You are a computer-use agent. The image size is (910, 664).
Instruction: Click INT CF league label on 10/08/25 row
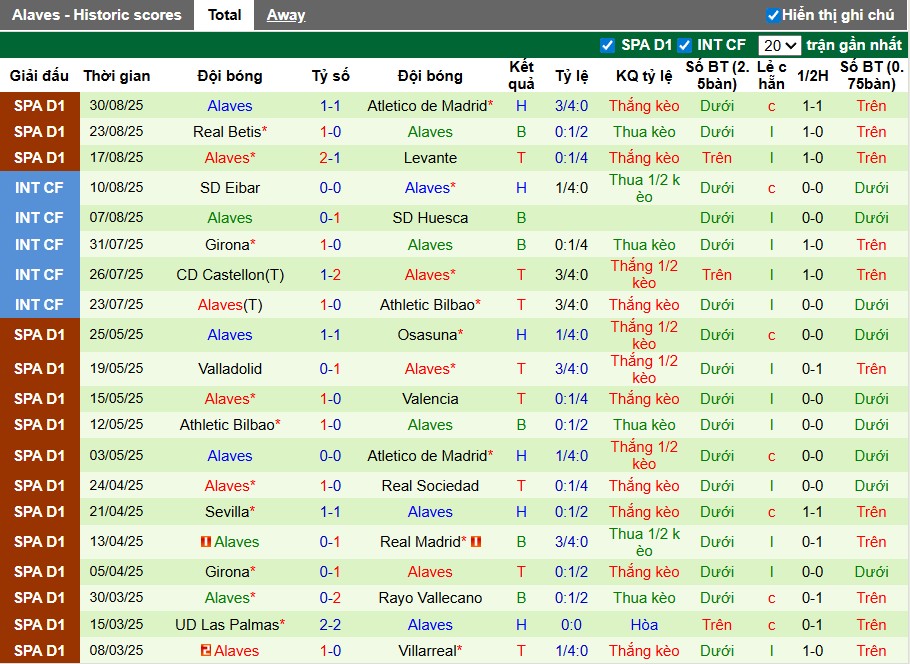39,188
